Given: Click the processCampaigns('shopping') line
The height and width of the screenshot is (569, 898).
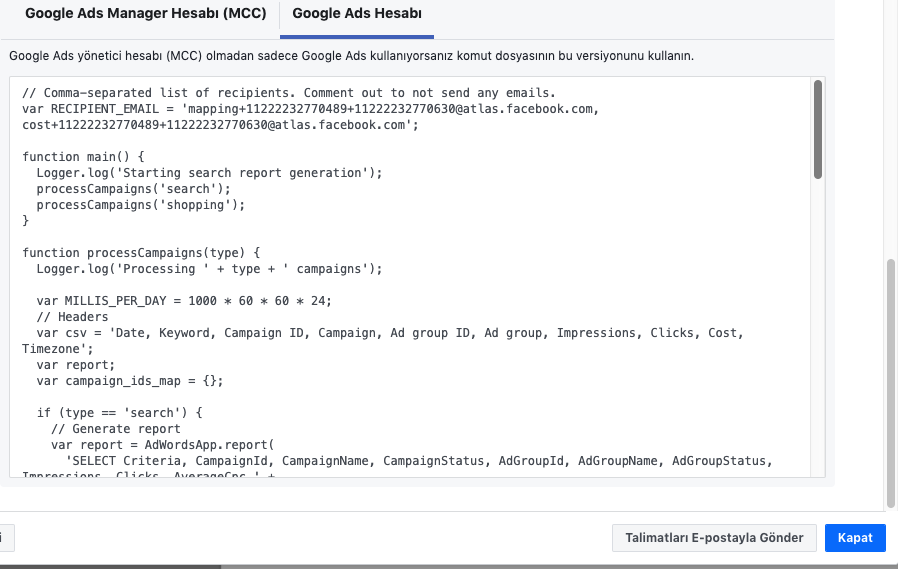Looking at the screenshot, I should point(141,205).
